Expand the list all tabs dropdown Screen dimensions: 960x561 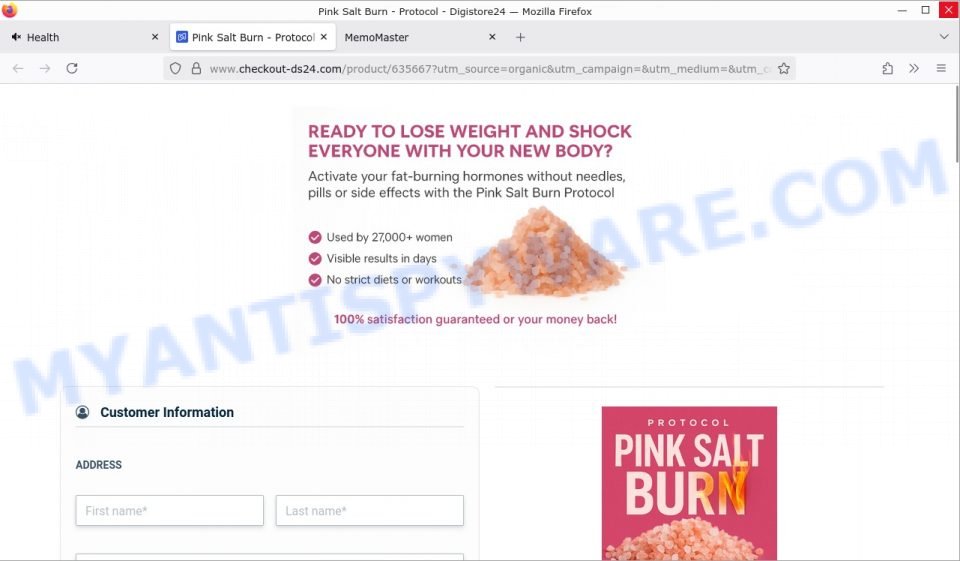943,37
